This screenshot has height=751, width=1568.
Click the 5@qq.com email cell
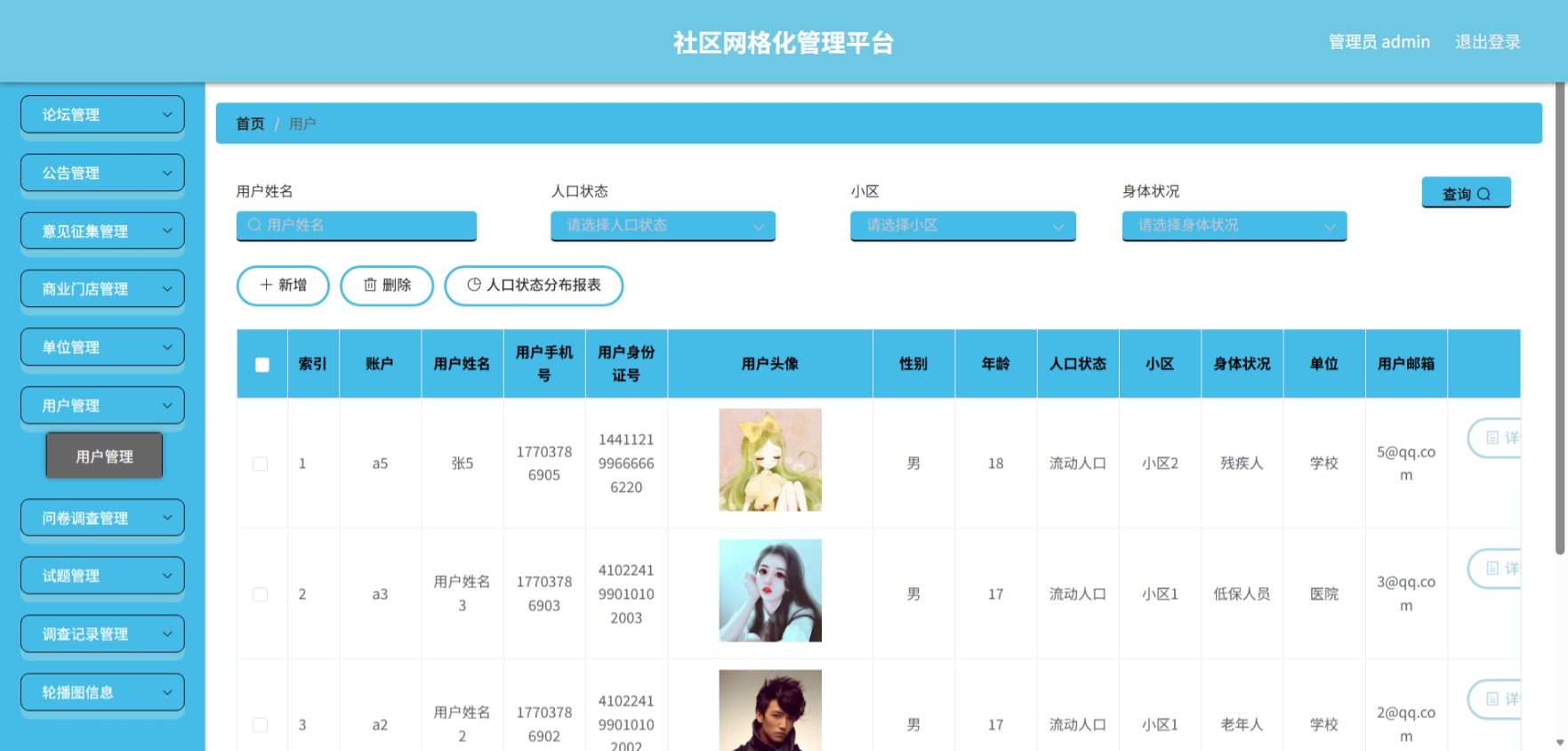[1406, 464]
